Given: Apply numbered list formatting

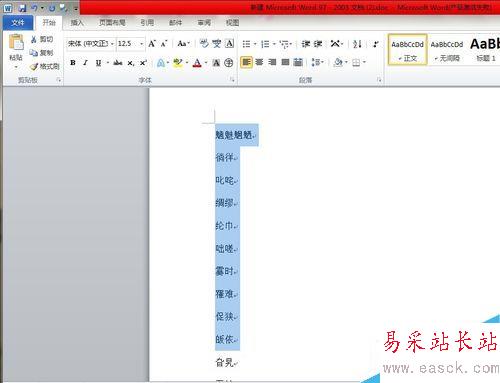Looking at the screenshot, I should coord(265,44).
